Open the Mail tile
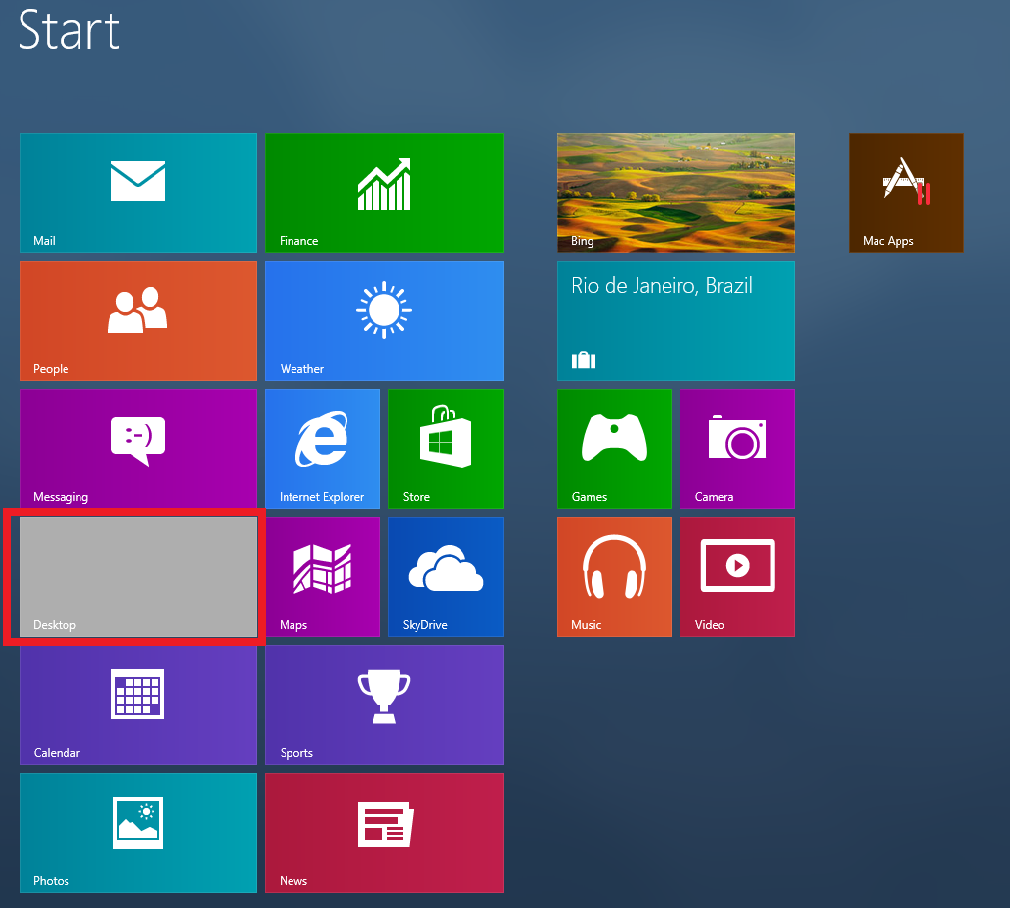This screenshot has height=908, width=1010. click(x=138, y=193)
